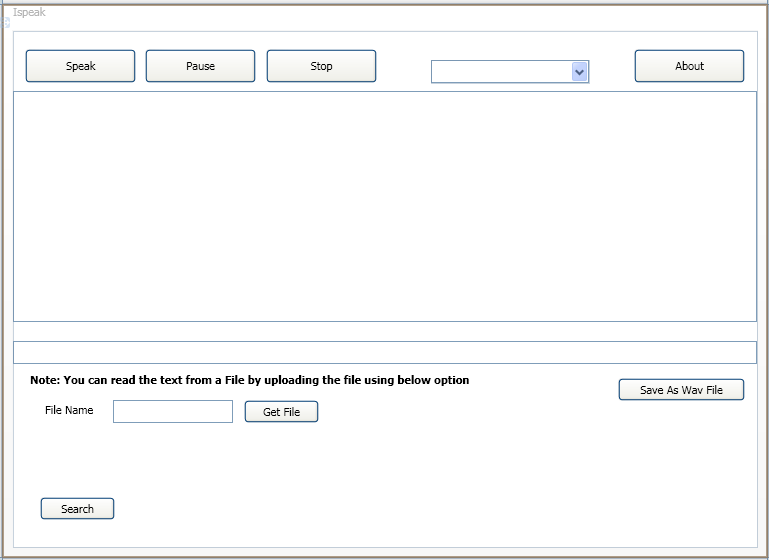This screenshot has width=769, height=560.
Task: Expand the voice selection dropdown arrow
Action: pyautogui.click(x=579, y=72)
